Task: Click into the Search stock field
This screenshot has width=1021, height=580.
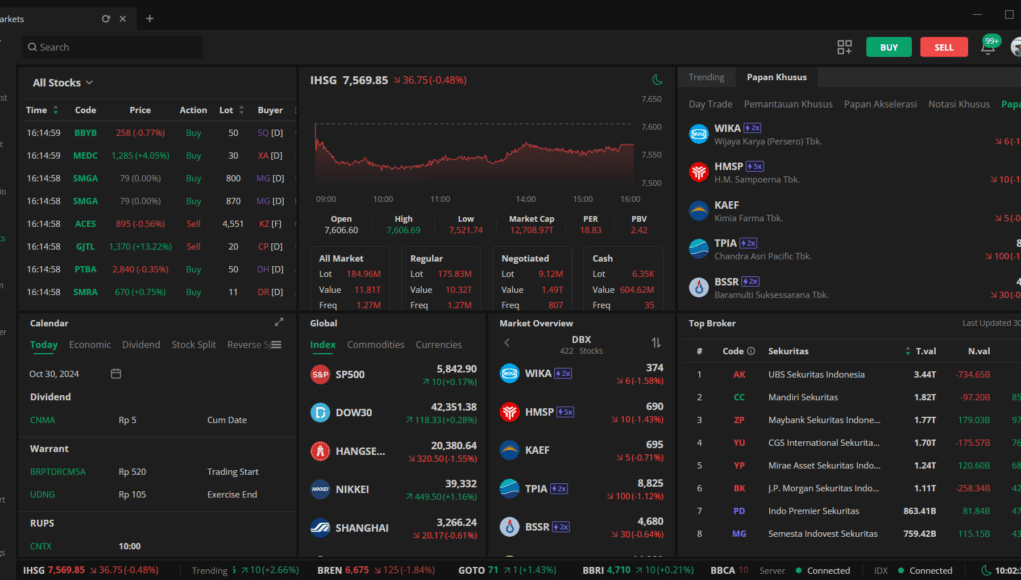Action: 112,47
